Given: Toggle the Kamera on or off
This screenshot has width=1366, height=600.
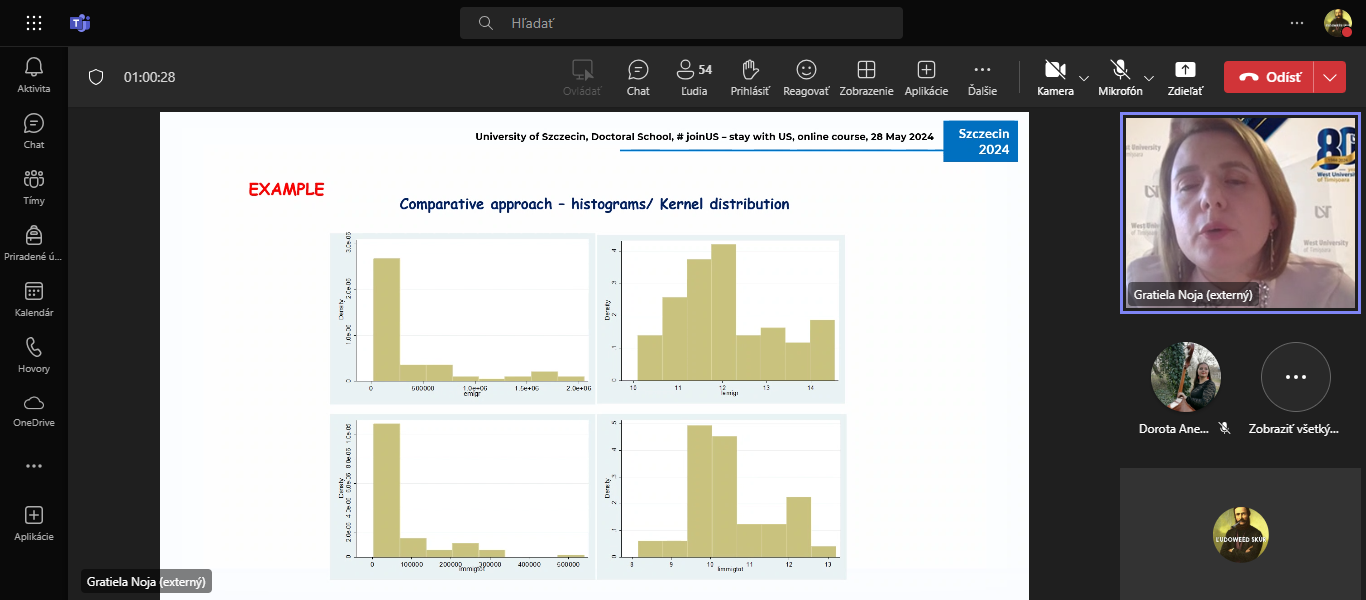Looking at the screenshot, I should pos(1055,77).
